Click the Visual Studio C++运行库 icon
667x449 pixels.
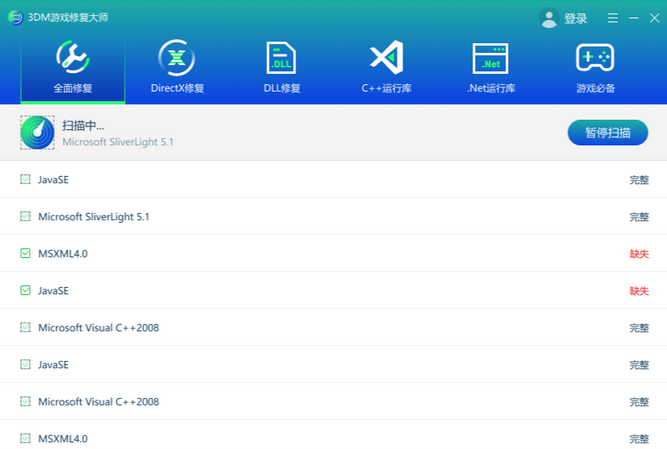(x=386, y=58)
